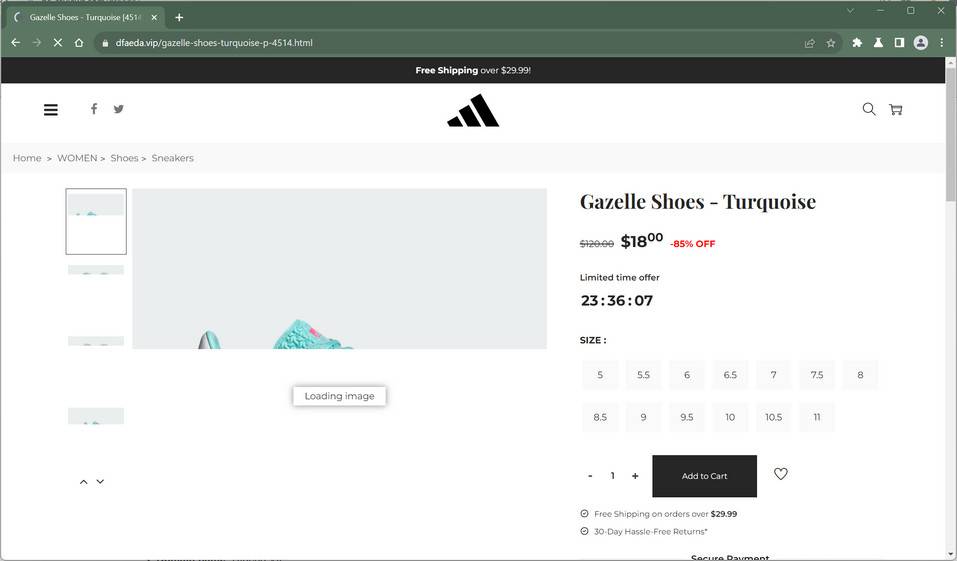Open browser profile menu
The width and height of the screenshot is (957, 561).
coord(920,43)
